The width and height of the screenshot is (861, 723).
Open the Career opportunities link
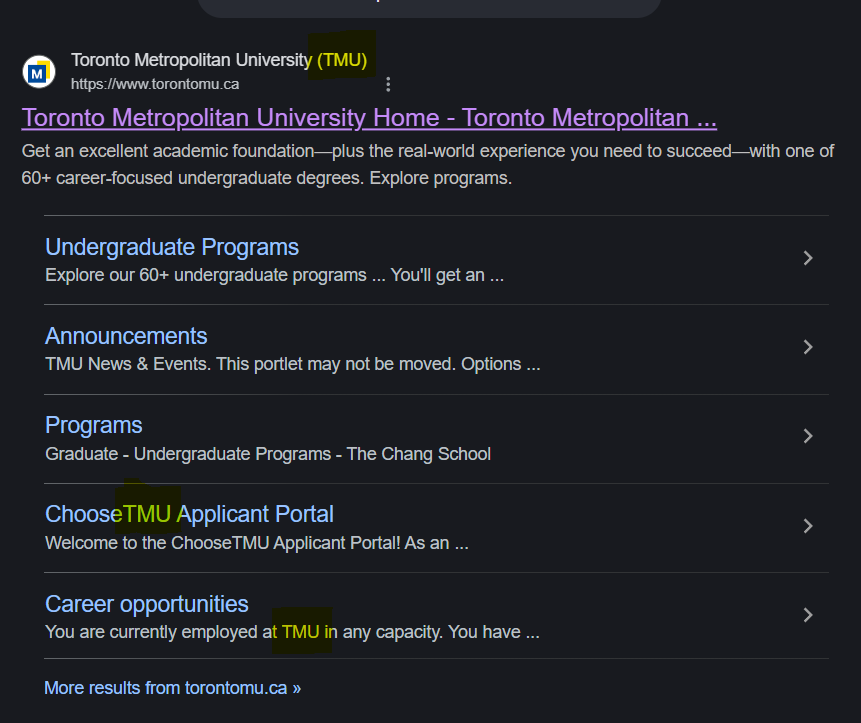[x=147, y=604]
